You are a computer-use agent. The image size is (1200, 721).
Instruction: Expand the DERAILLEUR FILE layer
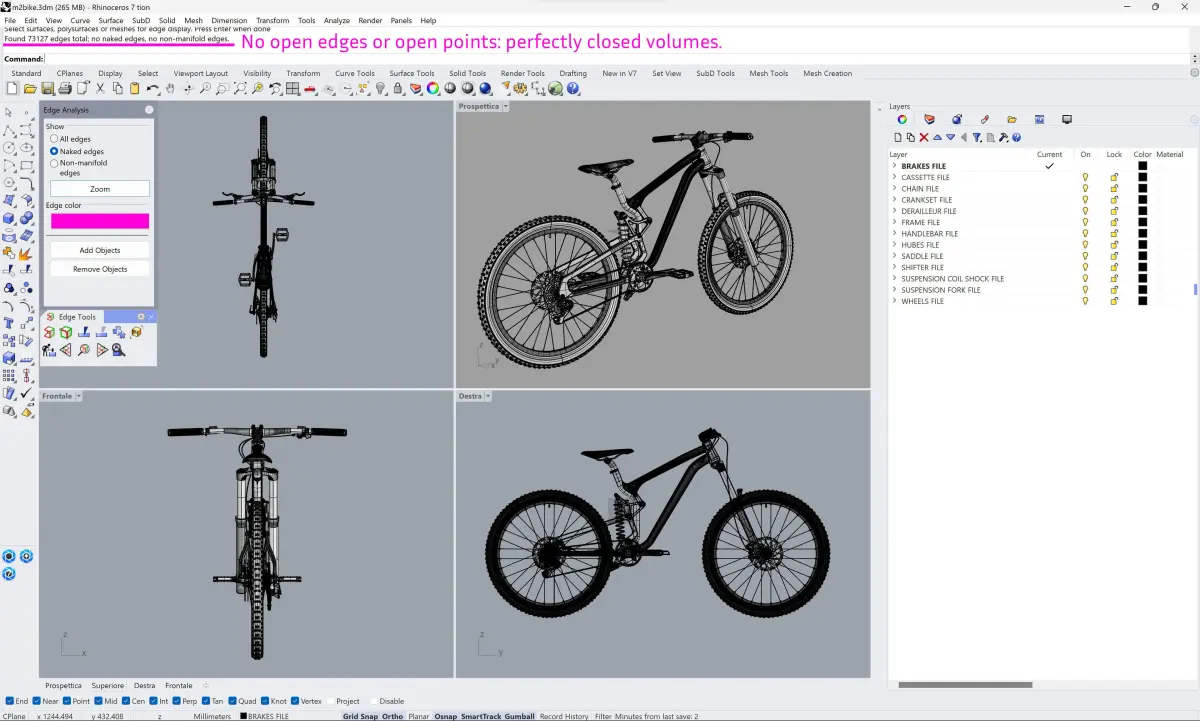pos(894,211)
